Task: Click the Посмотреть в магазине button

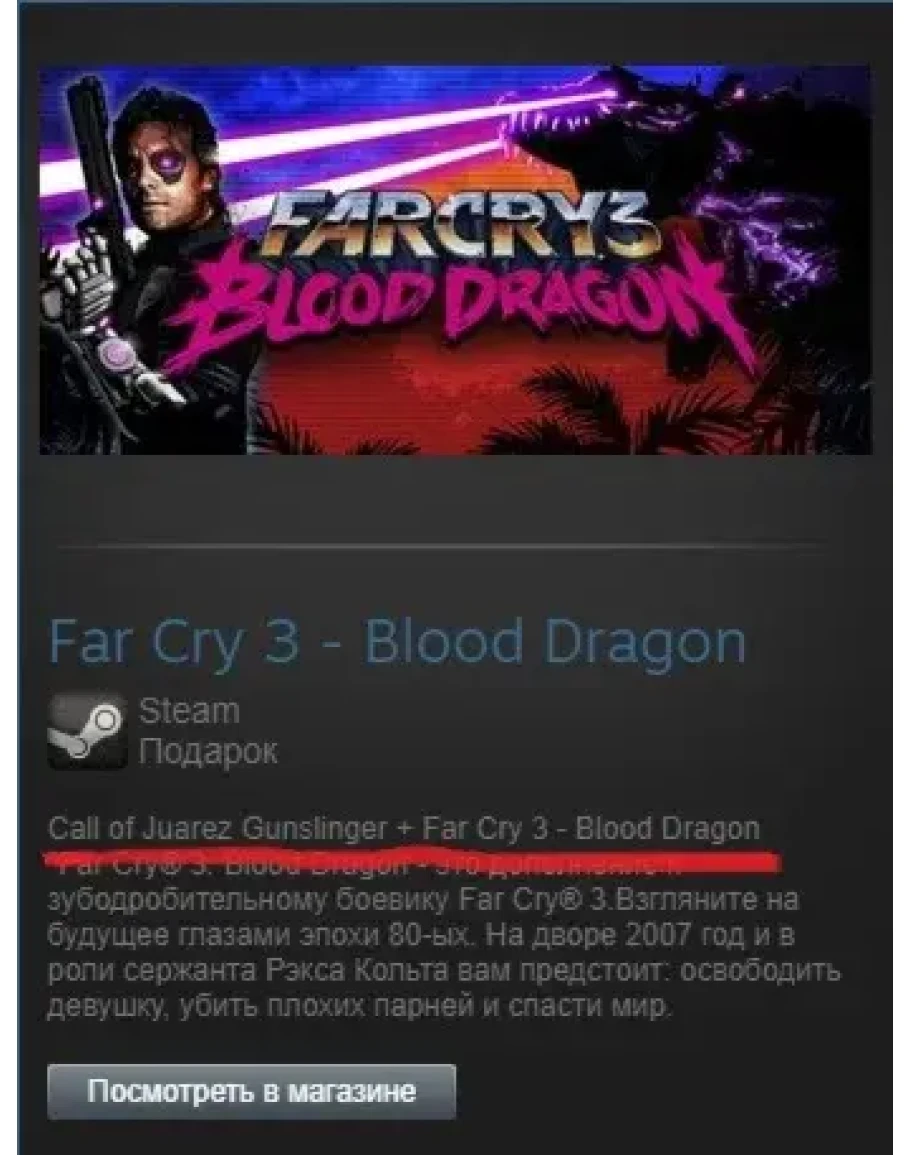Action: (x=251, y=1092)
